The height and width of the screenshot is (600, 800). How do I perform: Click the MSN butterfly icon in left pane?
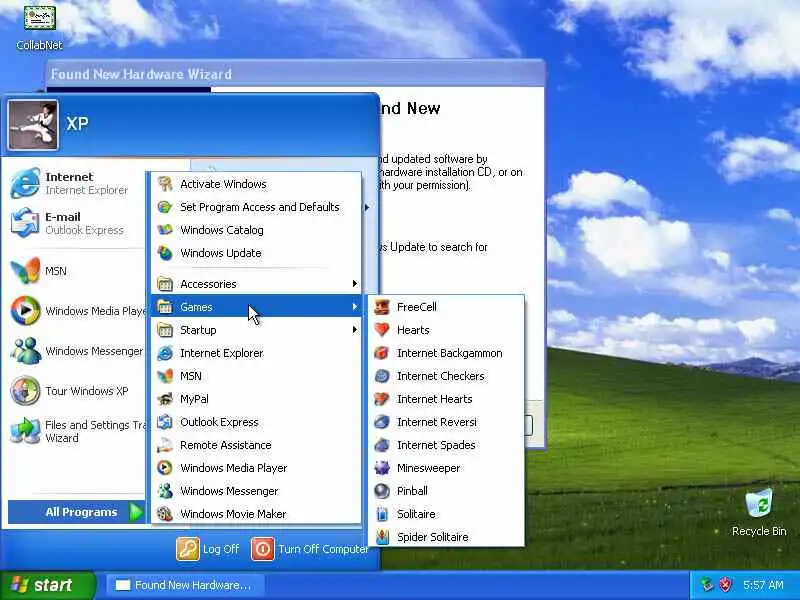click(25, 270)
